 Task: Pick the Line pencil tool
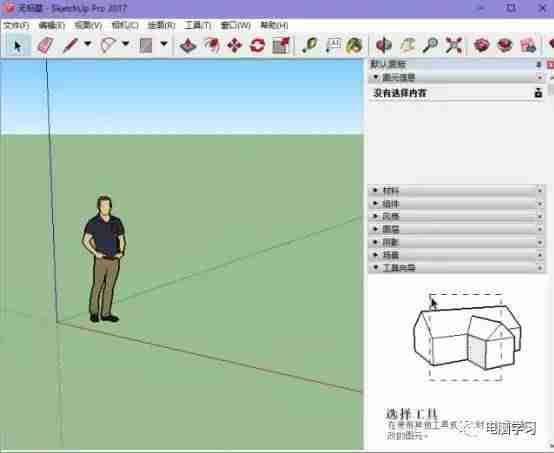(70, 45)
